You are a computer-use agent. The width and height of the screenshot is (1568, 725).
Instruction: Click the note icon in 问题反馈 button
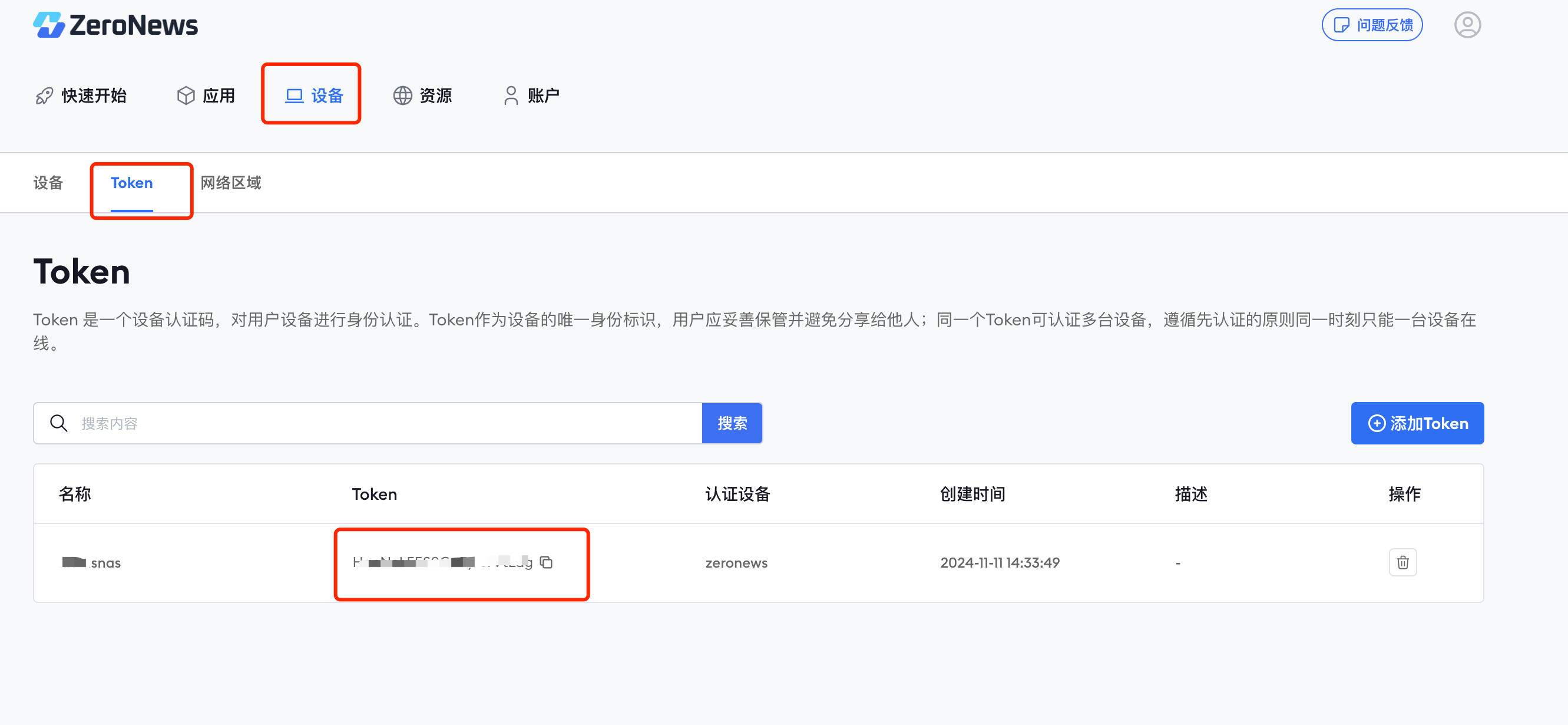pos(1341,25)
